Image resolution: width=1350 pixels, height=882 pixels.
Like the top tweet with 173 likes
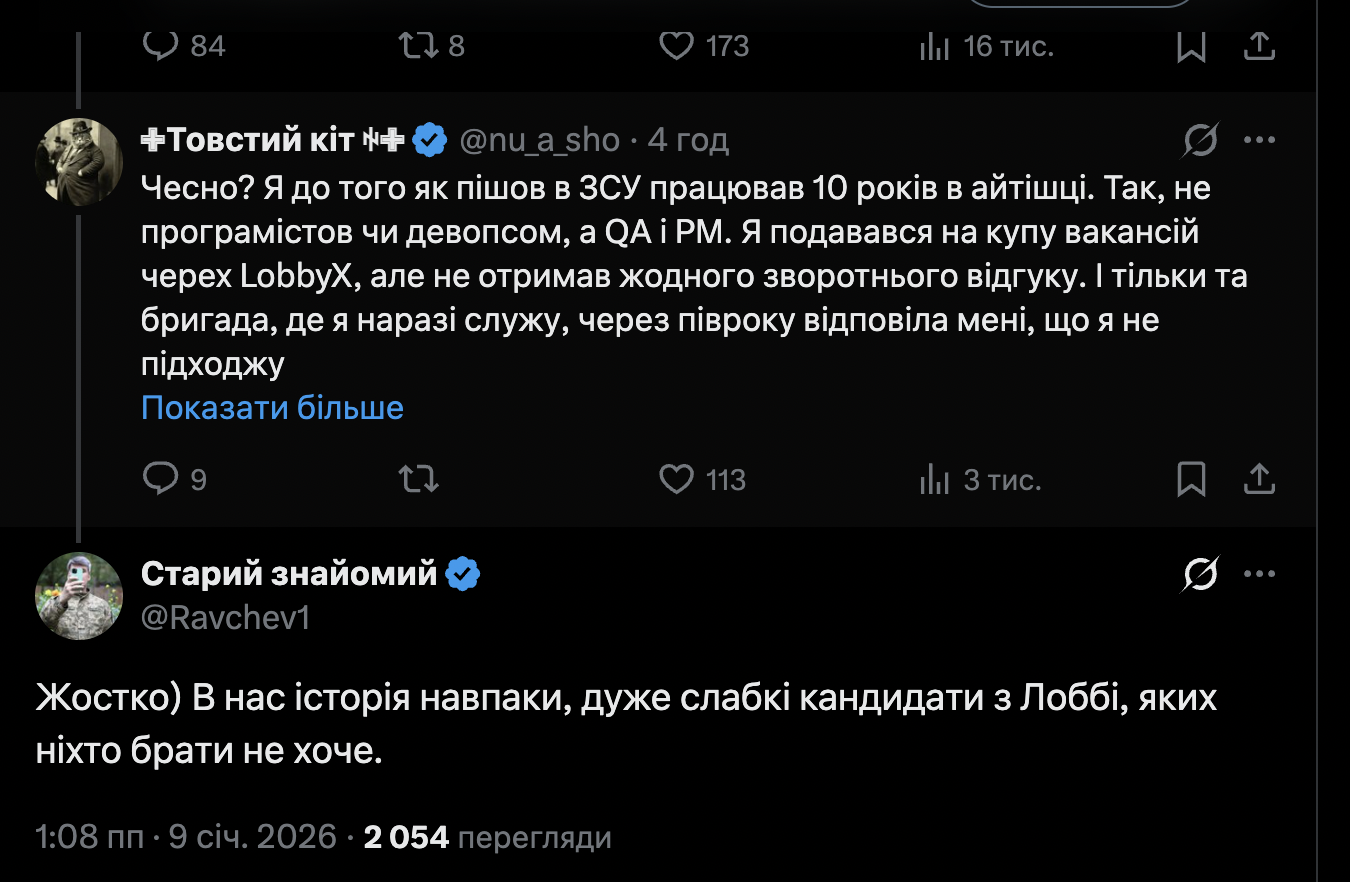677,46
